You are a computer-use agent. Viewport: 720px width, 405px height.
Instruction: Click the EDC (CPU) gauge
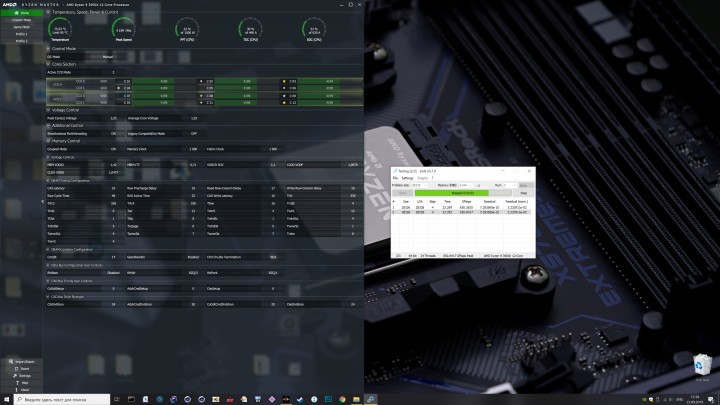tap(314, 29)
